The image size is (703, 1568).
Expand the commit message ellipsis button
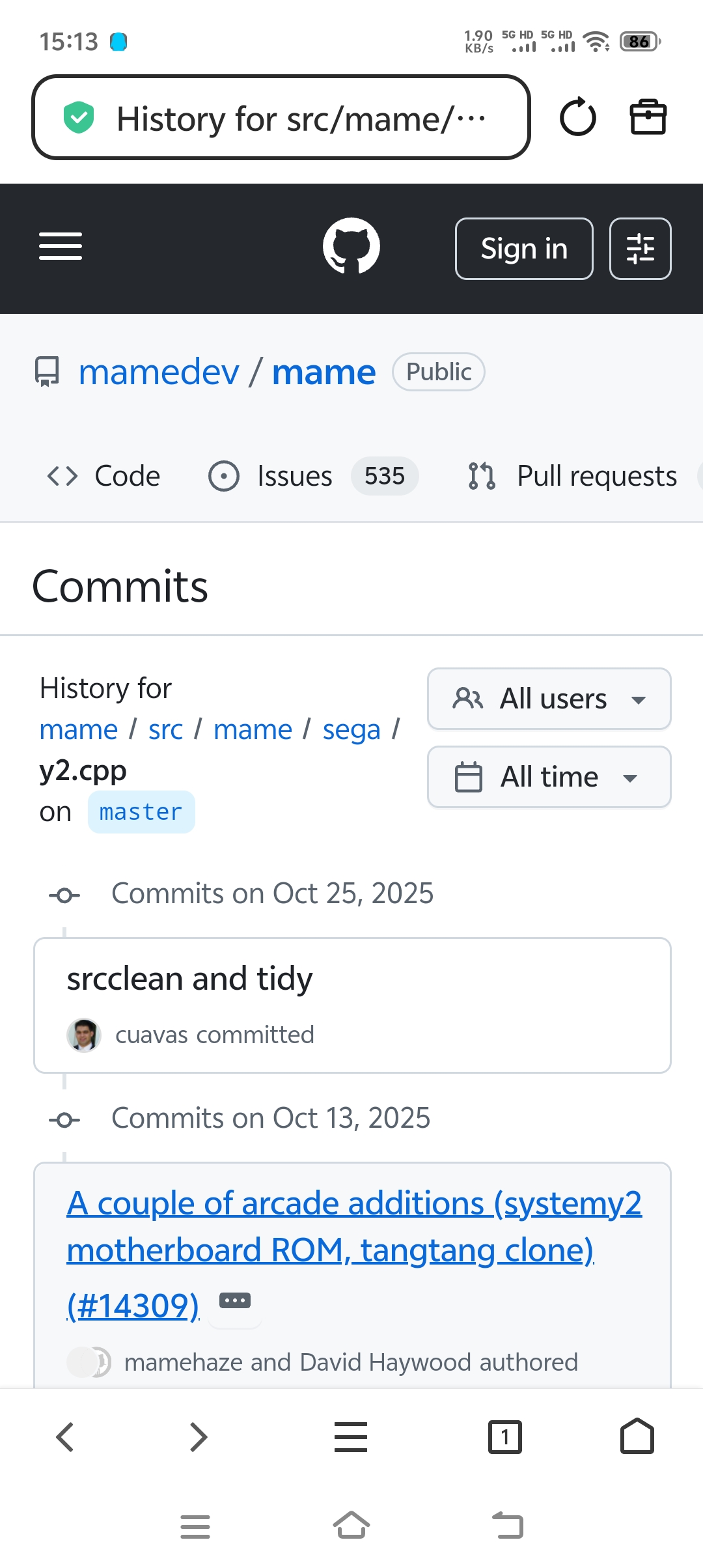(235, 1301)
